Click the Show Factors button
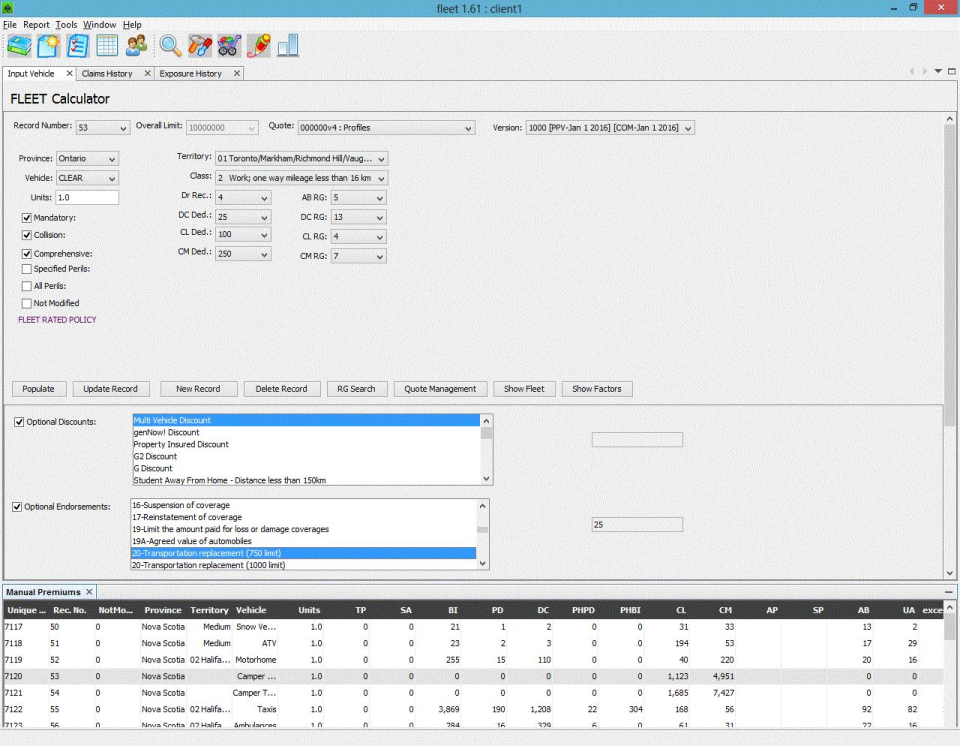The height and width of the screenshot is (746, 960). point(597,389)
